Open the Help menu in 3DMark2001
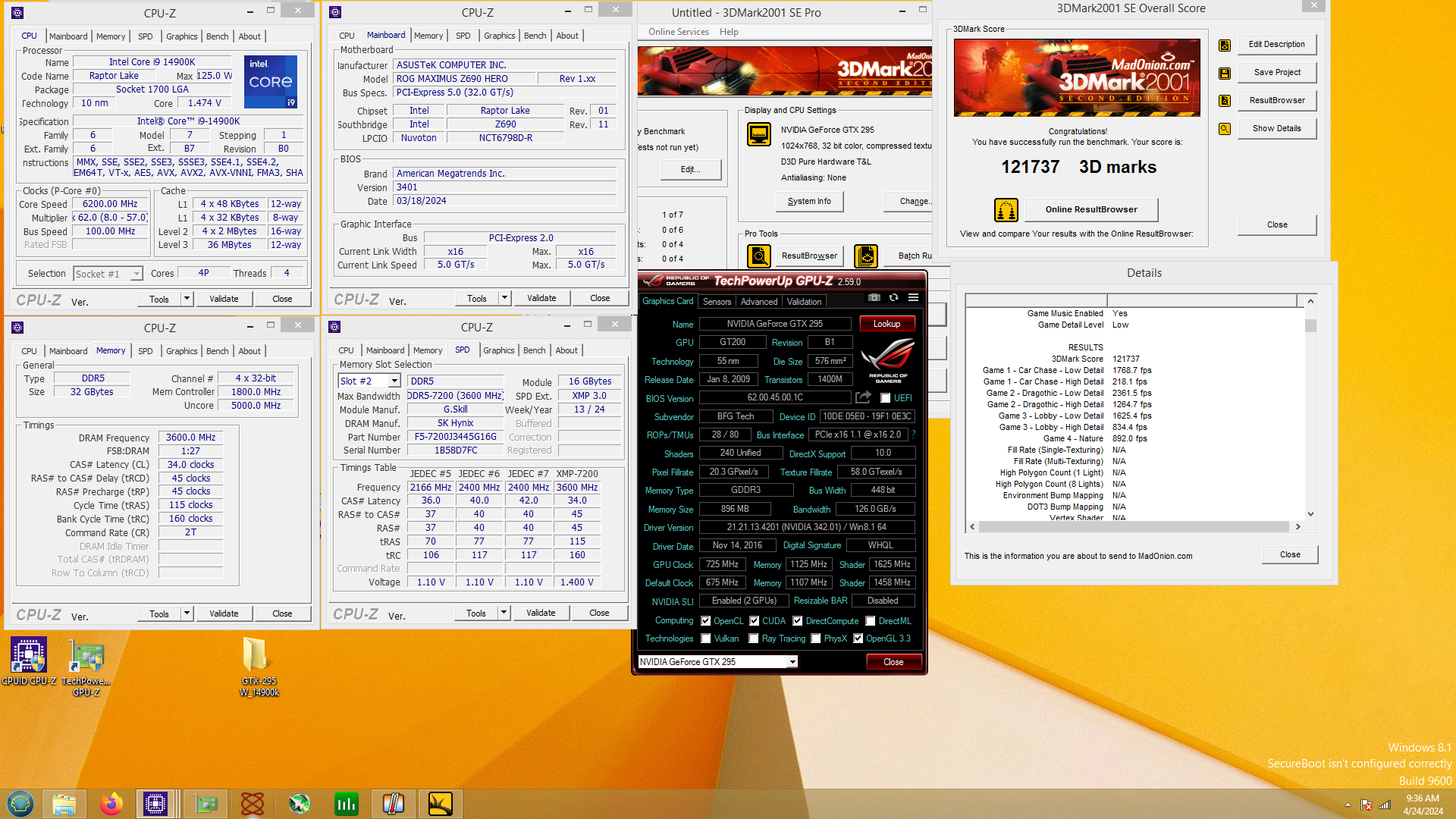Screen dimensions: 1456x819 pyautogui.click(x=729, y=32)
